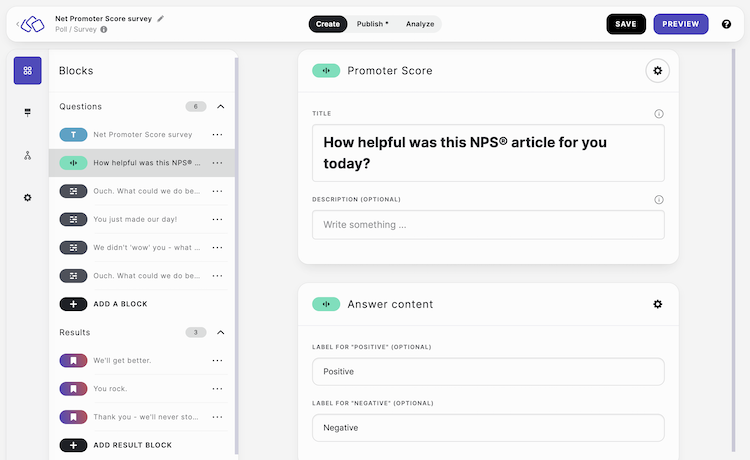Click the text block icon beside Net Promoter Score survey
Image resolution: width=750 pixels, height=460 pixels.
(x=73, y=135)
